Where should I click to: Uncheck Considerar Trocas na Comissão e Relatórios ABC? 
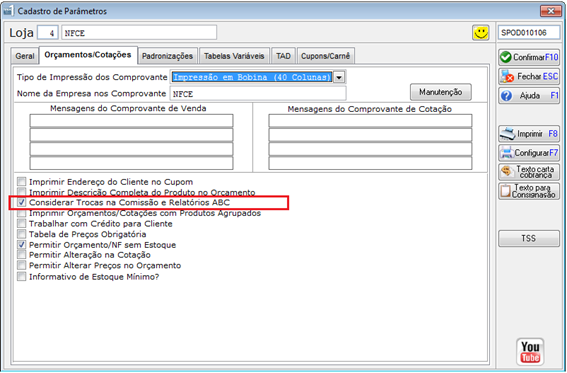click(x=22, y=202)
